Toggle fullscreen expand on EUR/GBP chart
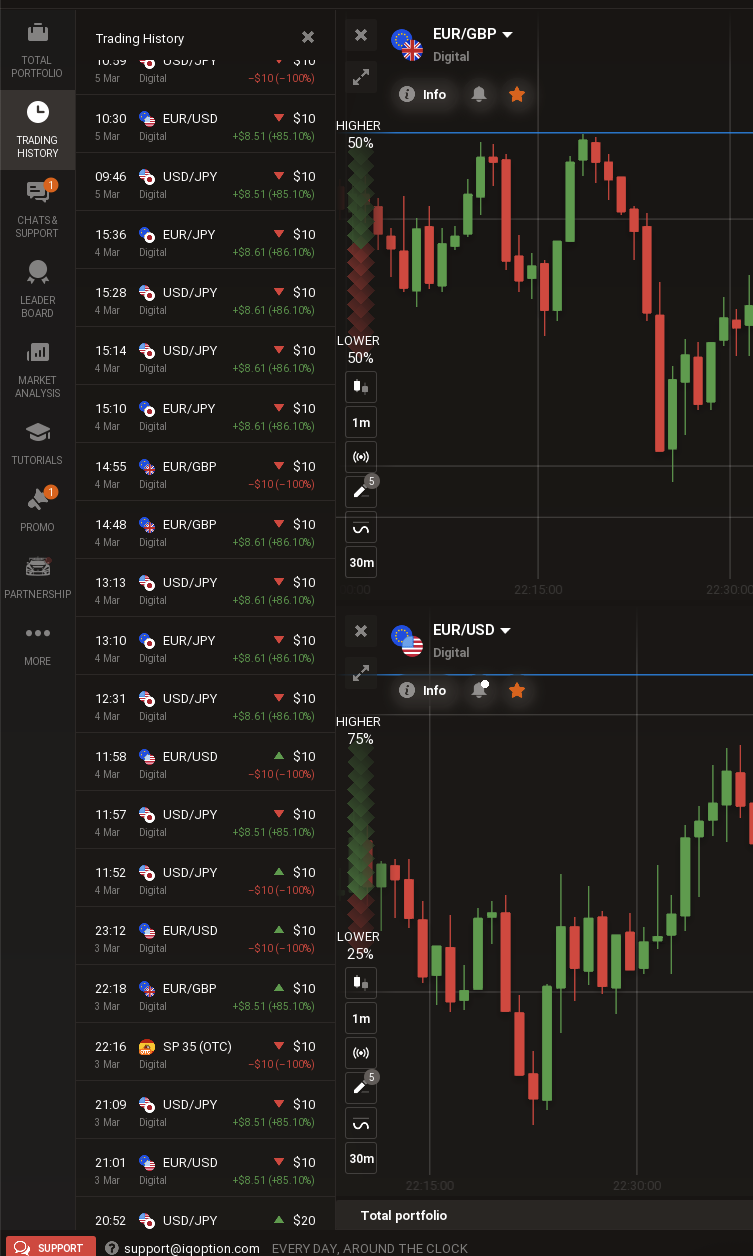Image resolution: width=753 pixels, height=1256 pixels. 361,76
